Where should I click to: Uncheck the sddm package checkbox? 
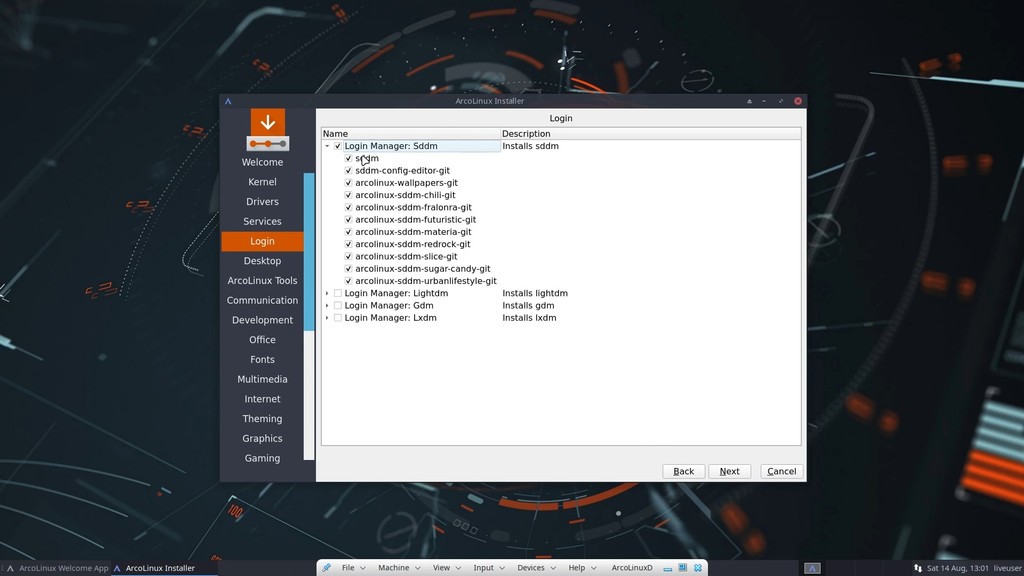click(x=348, y=159)
